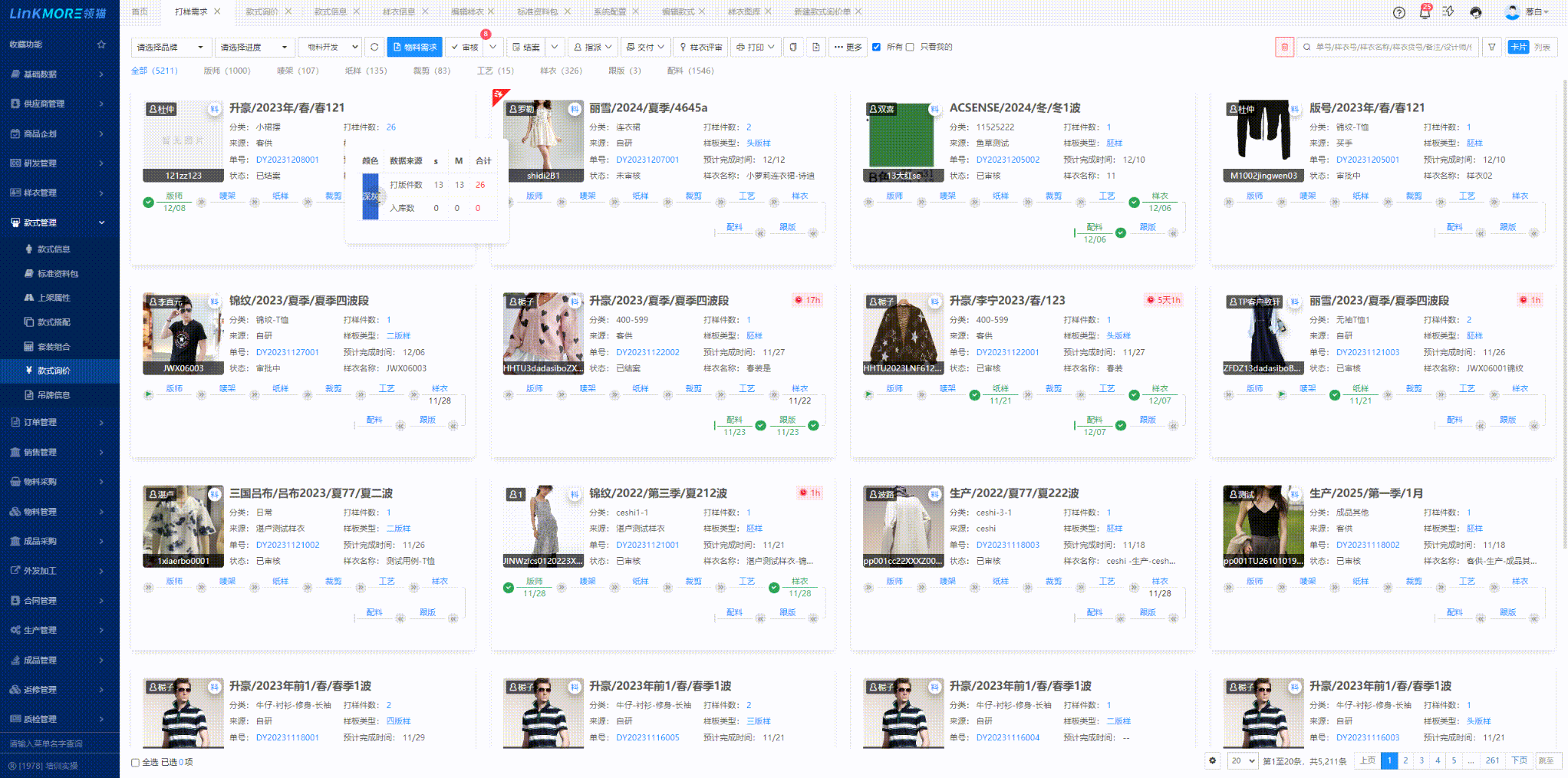Switch to the 样衣 (326) filter tab
Viewport: 1568px width, 778px height.
(561, 71)
